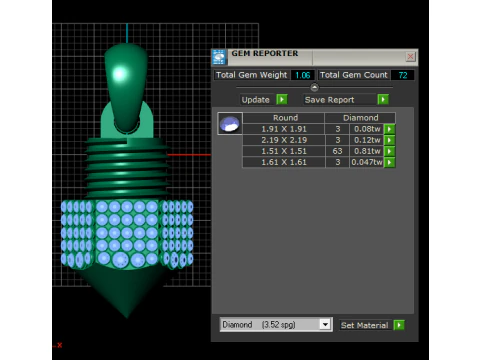Close the Gem Reporter panel

[410, 57]
